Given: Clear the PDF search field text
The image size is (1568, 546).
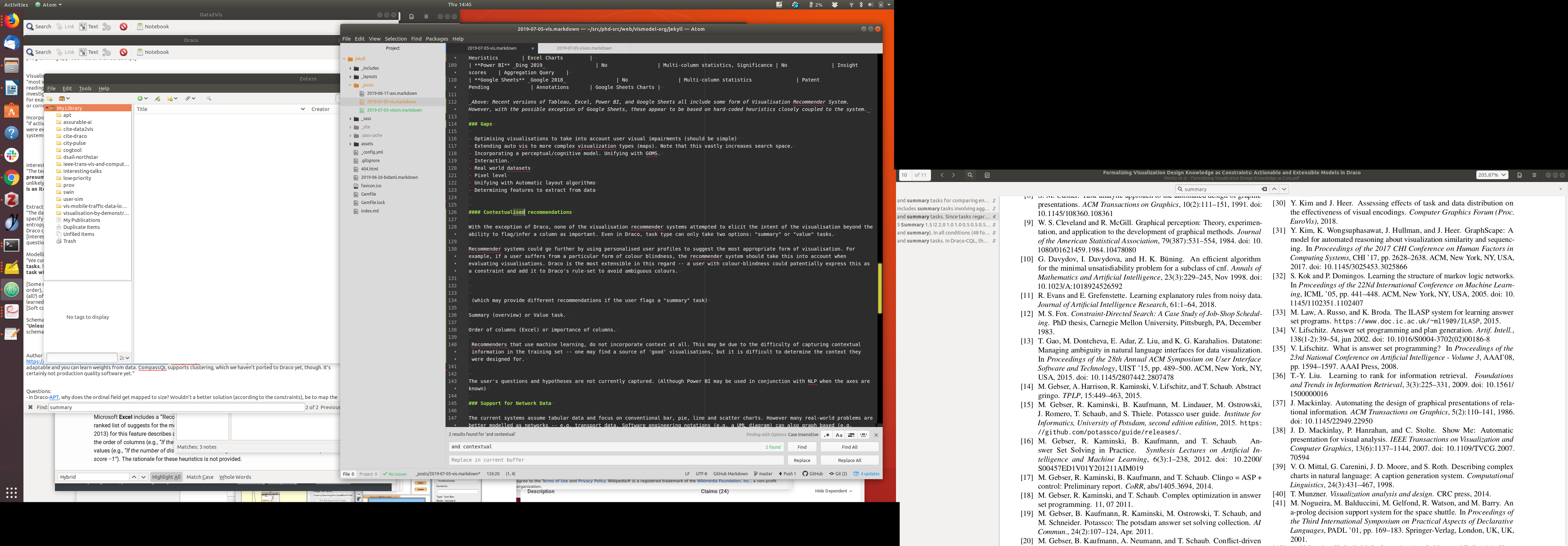Looking at the screenshot, I should point(1264,189).
